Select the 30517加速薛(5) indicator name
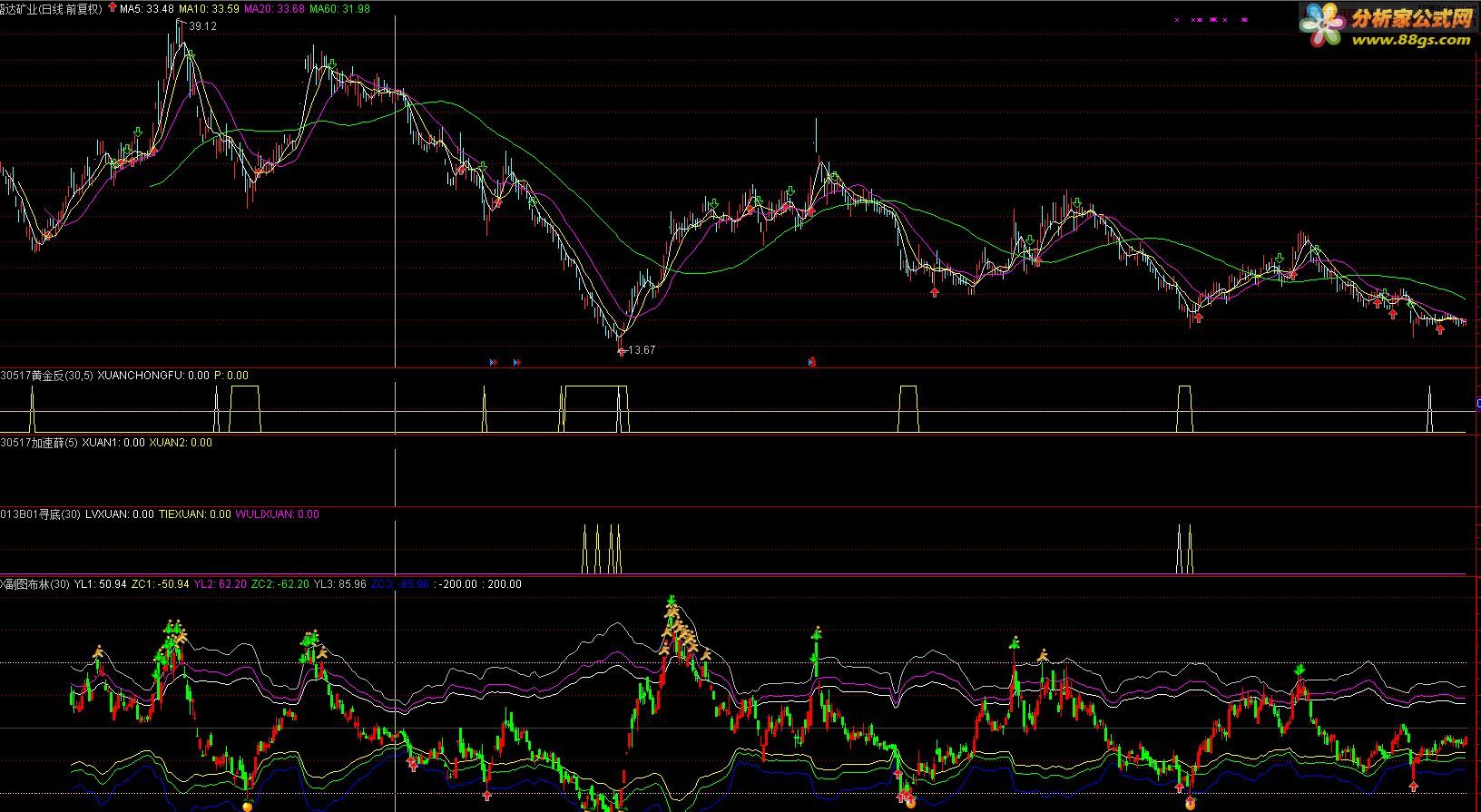The width and height of the screenshot is (1481, 812). (39, 443)
